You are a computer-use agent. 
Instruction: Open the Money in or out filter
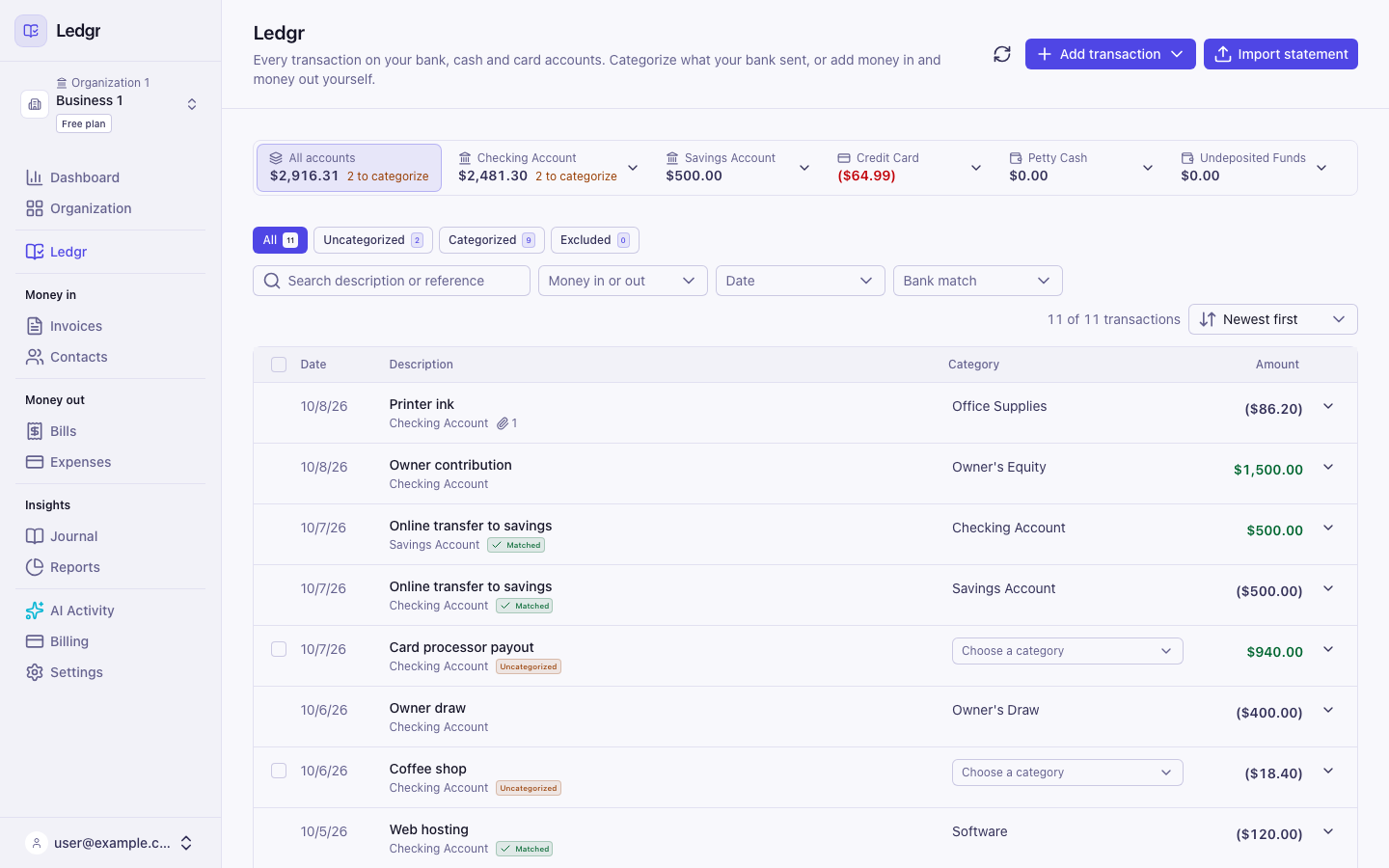tap(622, 281)
